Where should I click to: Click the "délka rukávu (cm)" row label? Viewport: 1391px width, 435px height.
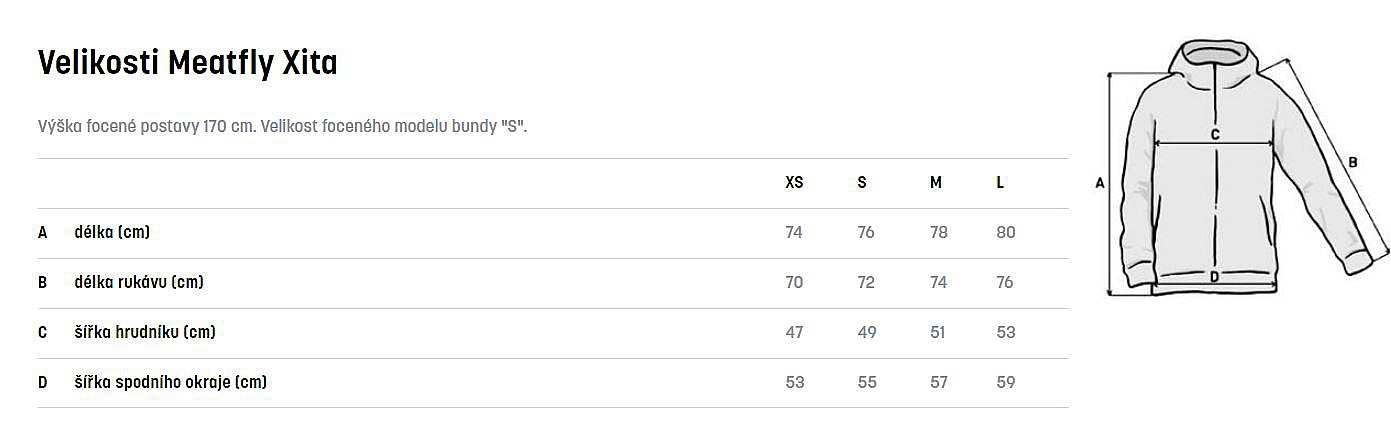click(139, 283)
